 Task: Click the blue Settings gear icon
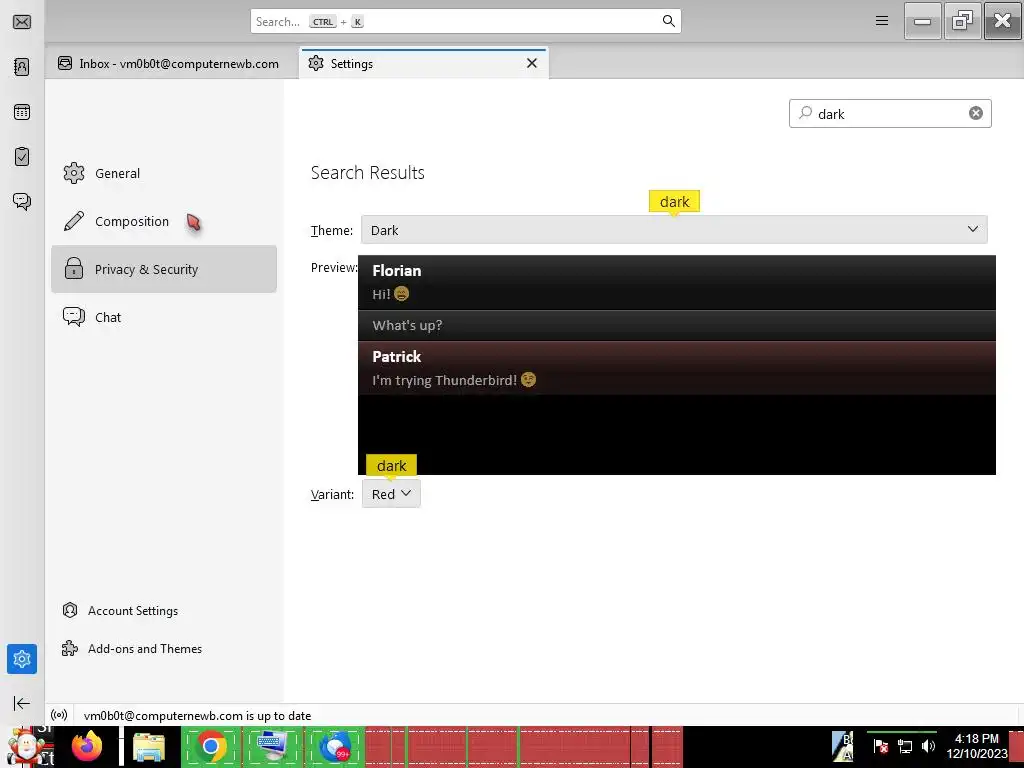pyautogui.click(x=22, y=659)
